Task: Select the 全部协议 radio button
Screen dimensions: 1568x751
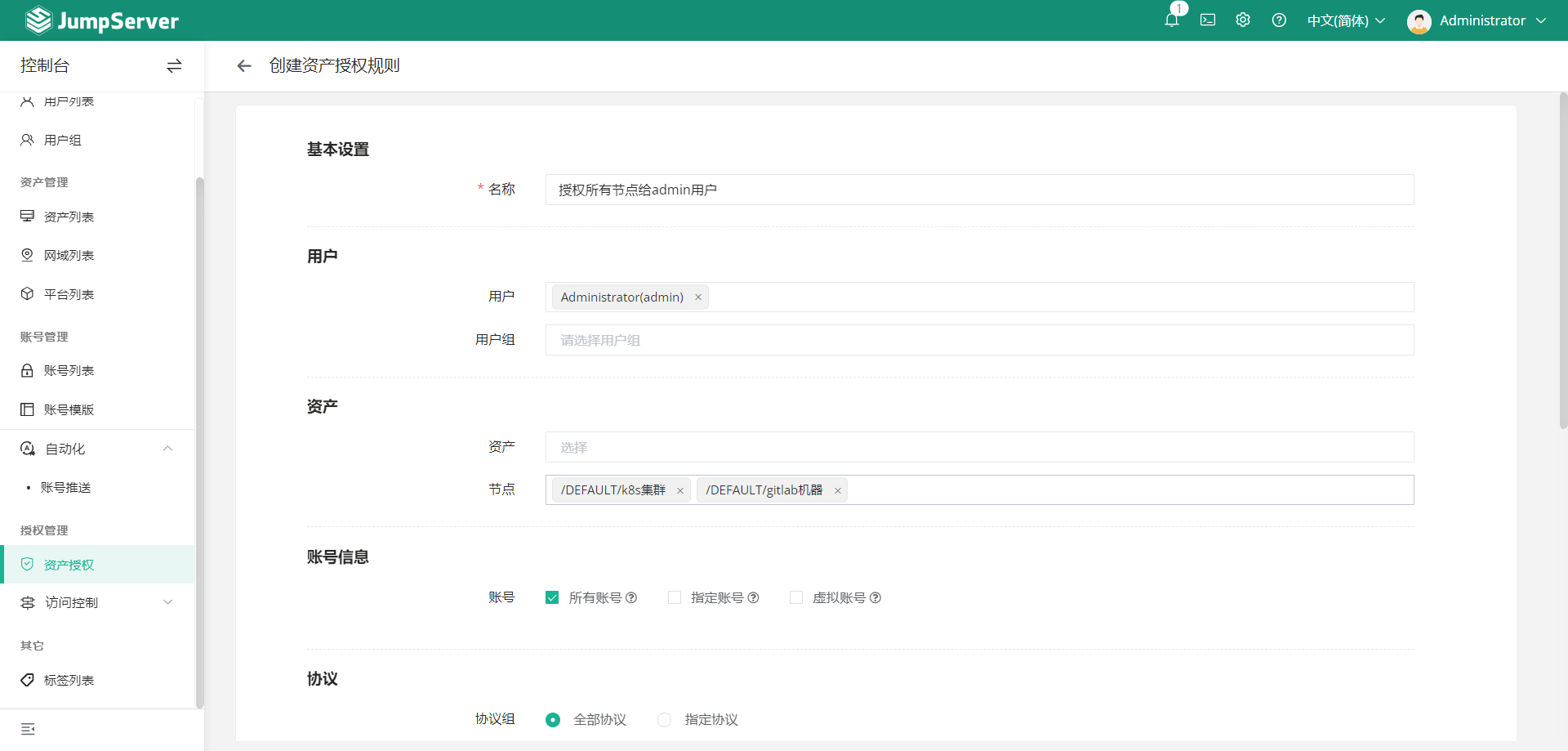Action: click(x=553, y=720)
